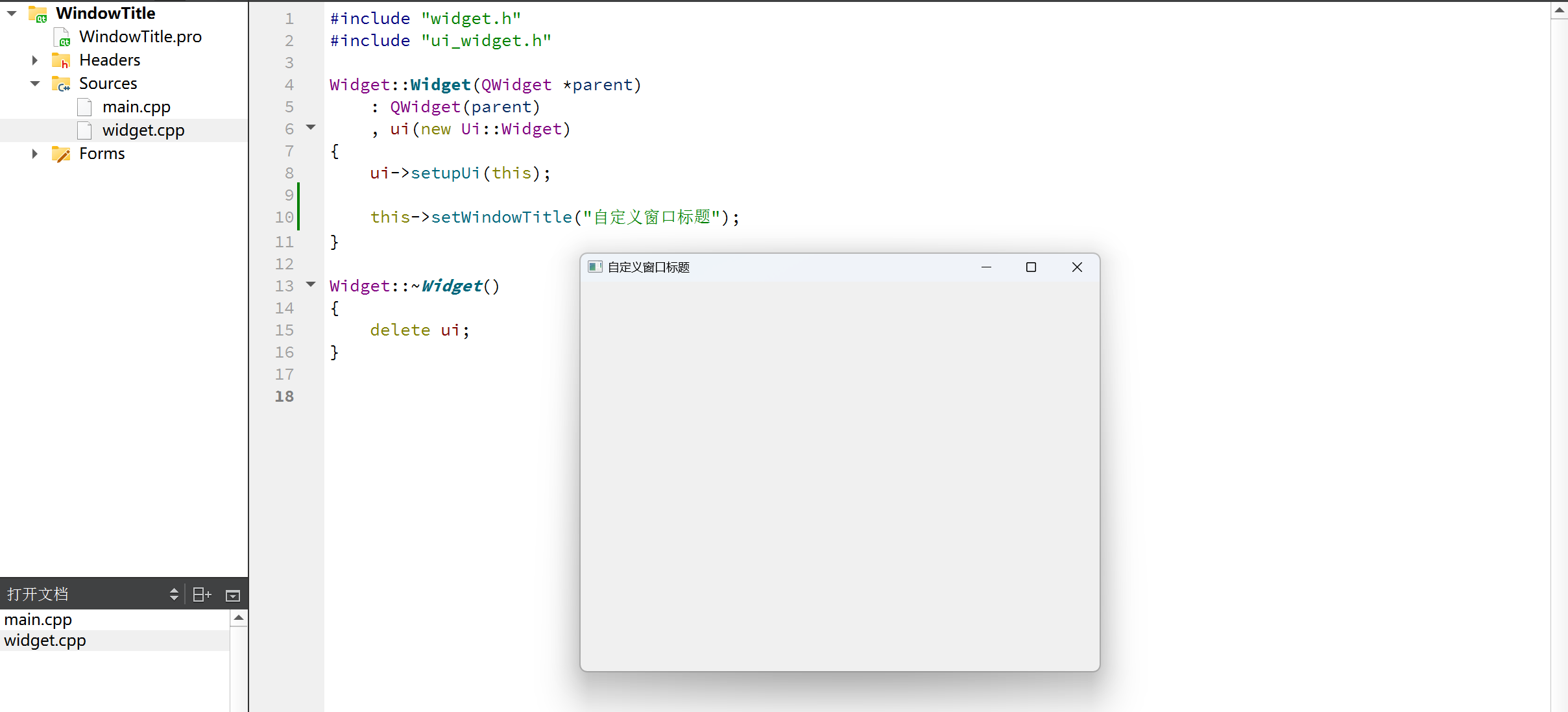Expand the Headers tree node
The width and height of the screenshot is (1568, 712).
(x=35, y=60)
